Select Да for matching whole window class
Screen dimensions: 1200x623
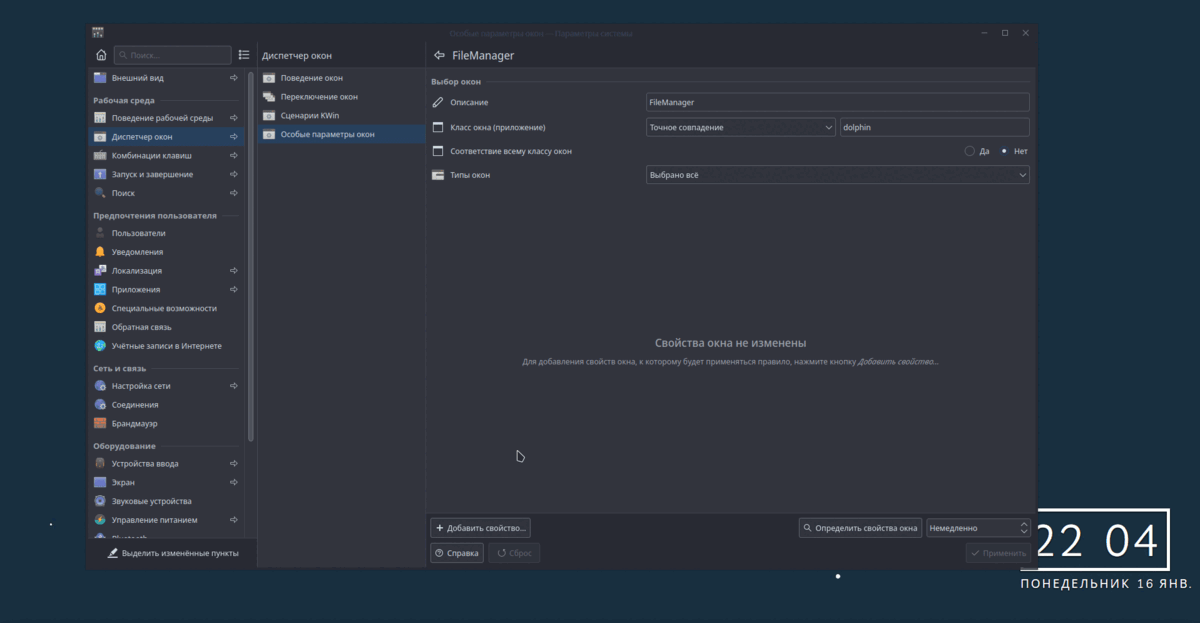977,151
